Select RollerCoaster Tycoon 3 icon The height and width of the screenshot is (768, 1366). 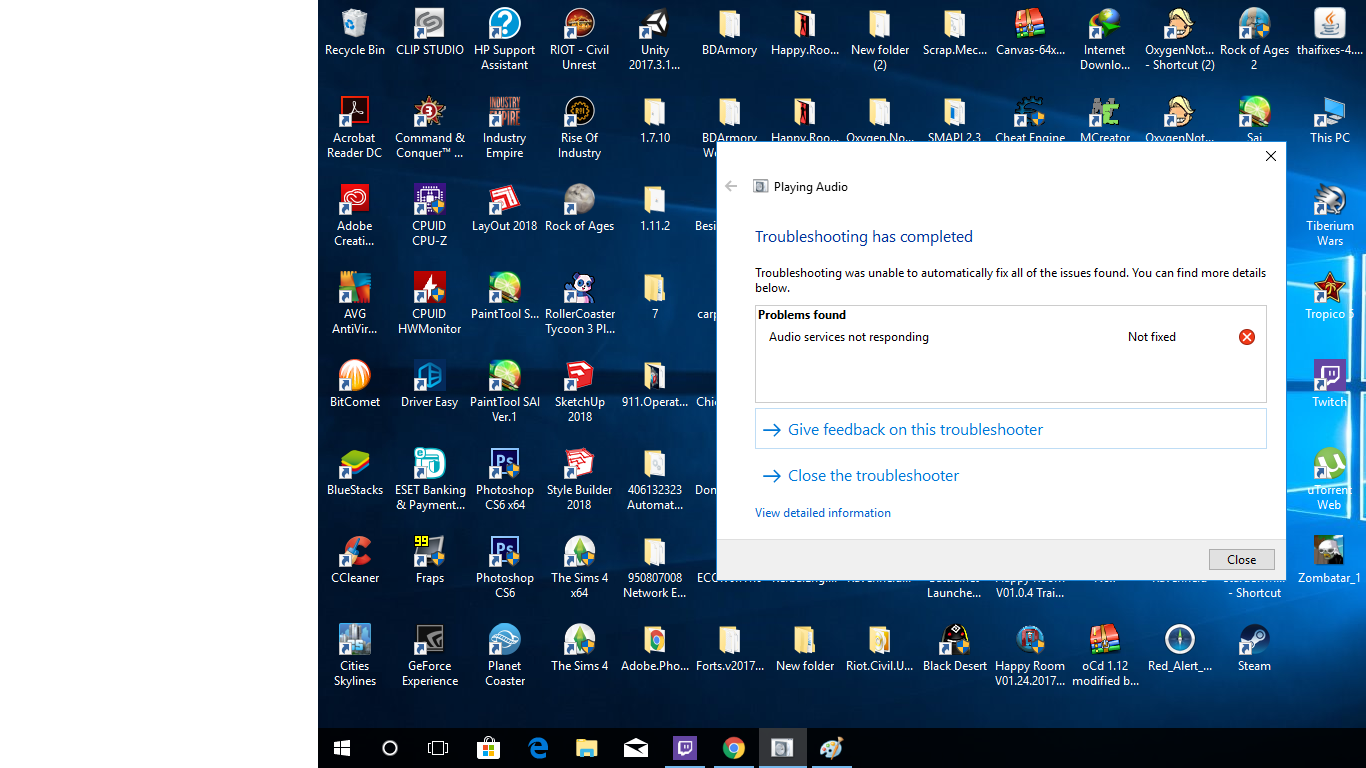(x=579, y=303)
